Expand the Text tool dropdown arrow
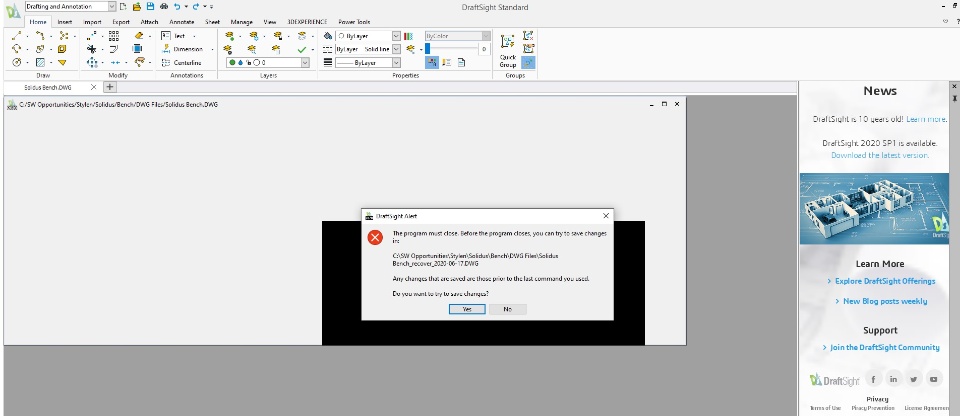Viewport: 960px width, 416px height. [194, 36]
